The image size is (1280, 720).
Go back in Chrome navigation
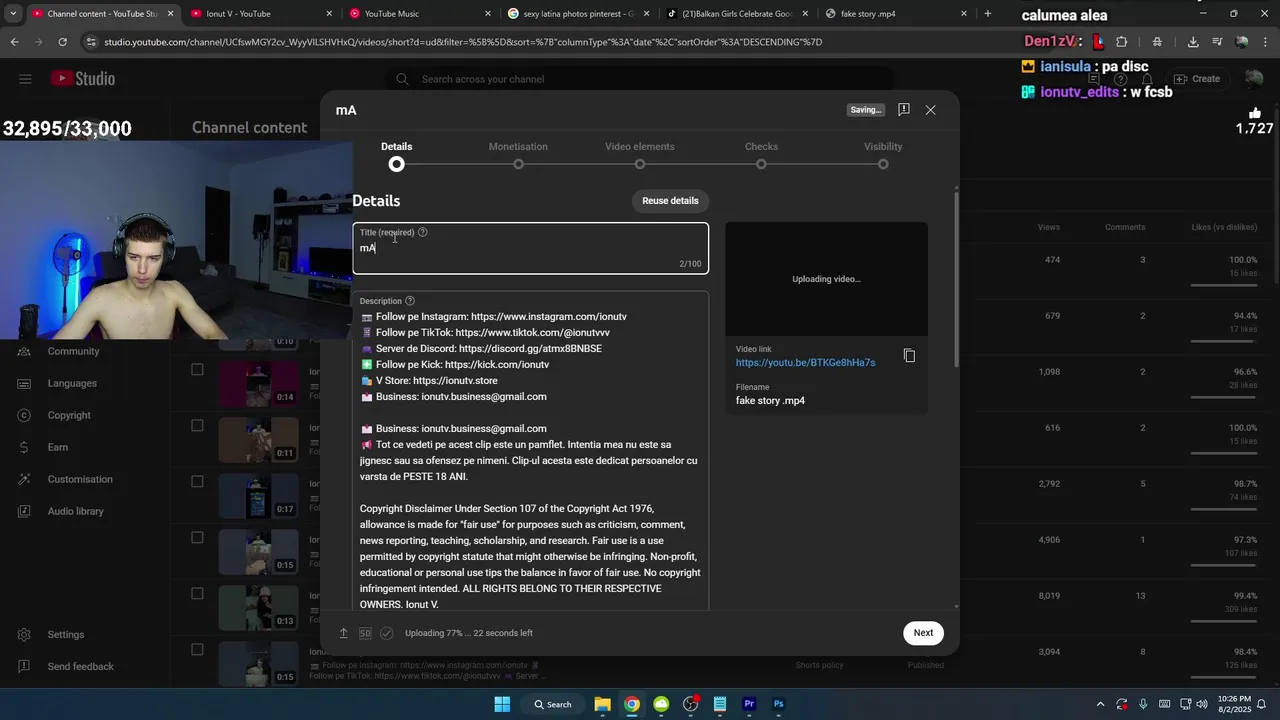point(14,42)
